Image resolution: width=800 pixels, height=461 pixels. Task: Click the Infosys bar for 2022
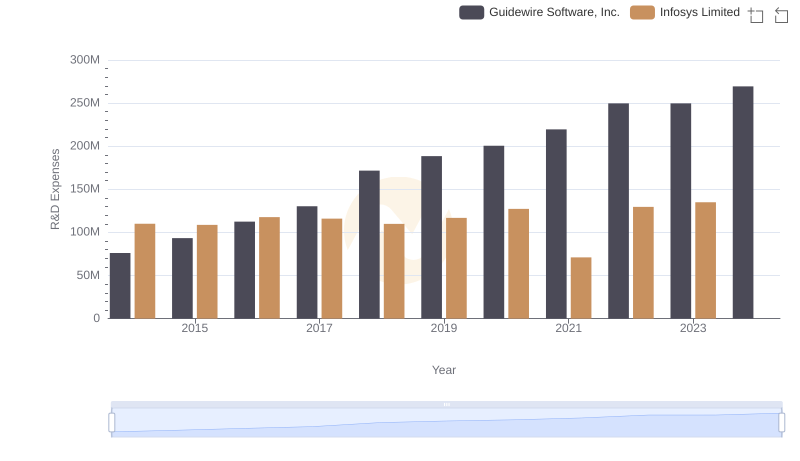(x=643, y=263)
